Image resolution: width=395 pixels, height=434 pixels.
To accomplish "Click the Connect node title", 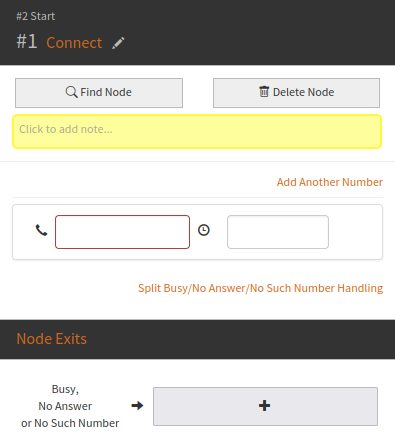I will coord(74,43).
